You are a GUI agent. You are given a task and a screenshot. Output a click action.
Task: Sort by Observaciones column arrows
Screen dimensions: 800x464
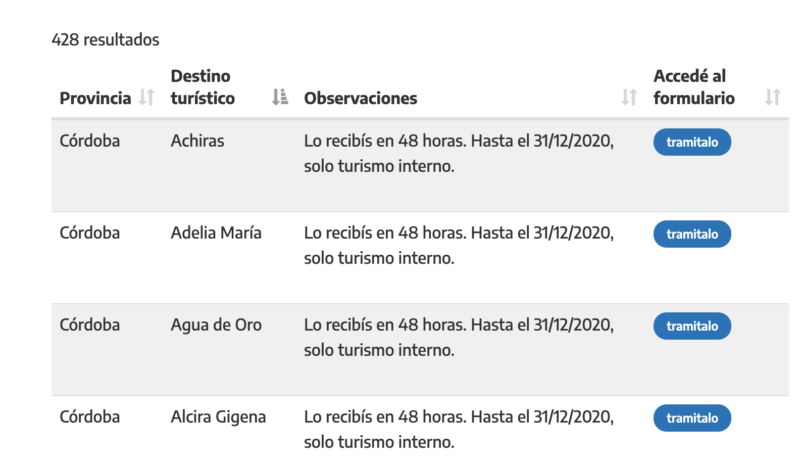(629, 97)
